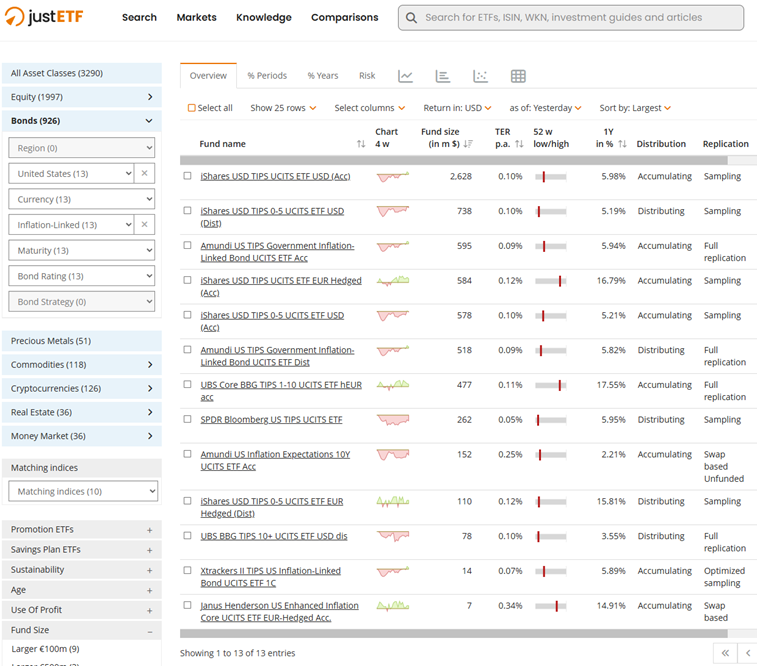Tick the Select all checkbox

click(x=192, y=108)
